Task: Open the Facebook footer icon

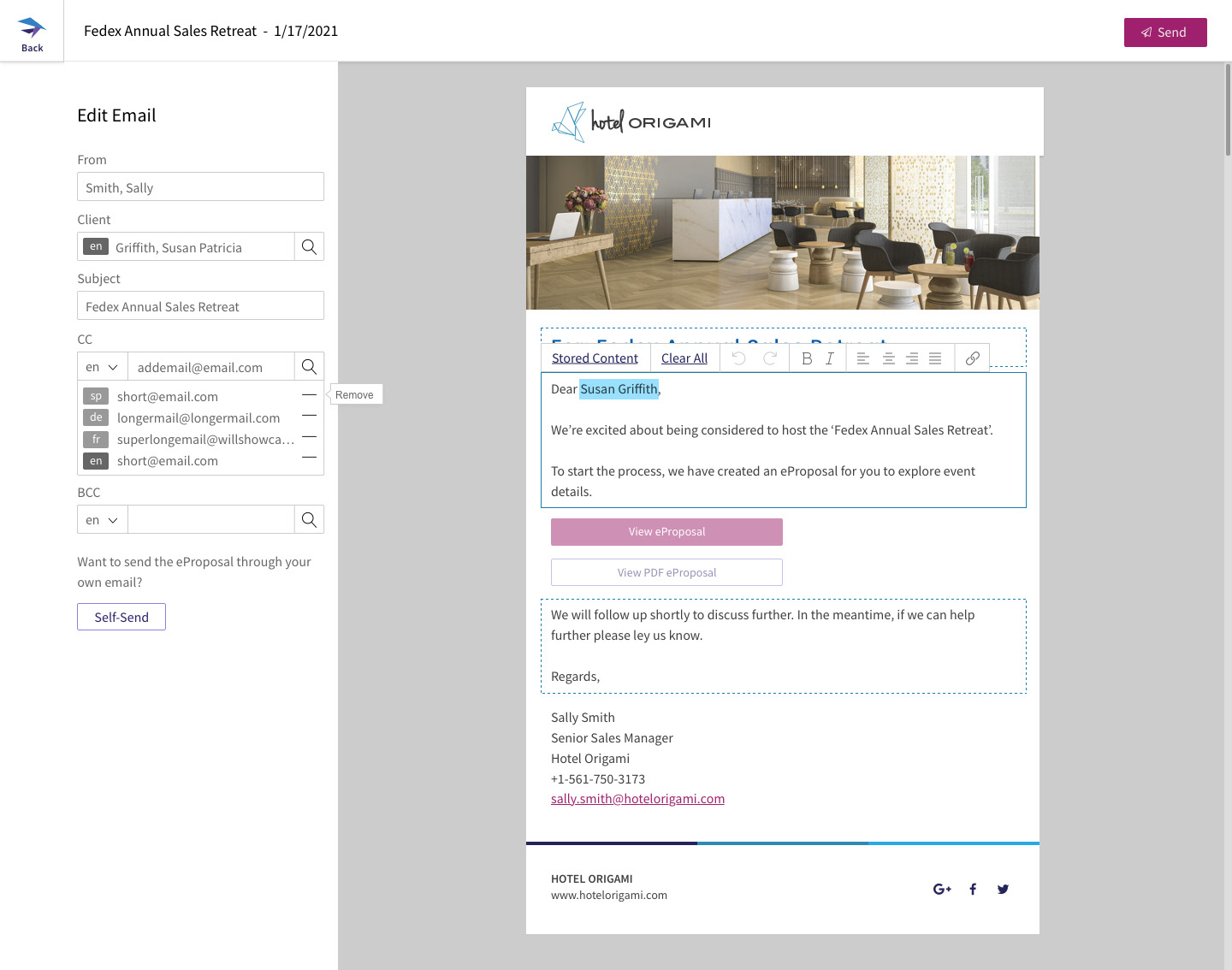Action: [973, 890]
